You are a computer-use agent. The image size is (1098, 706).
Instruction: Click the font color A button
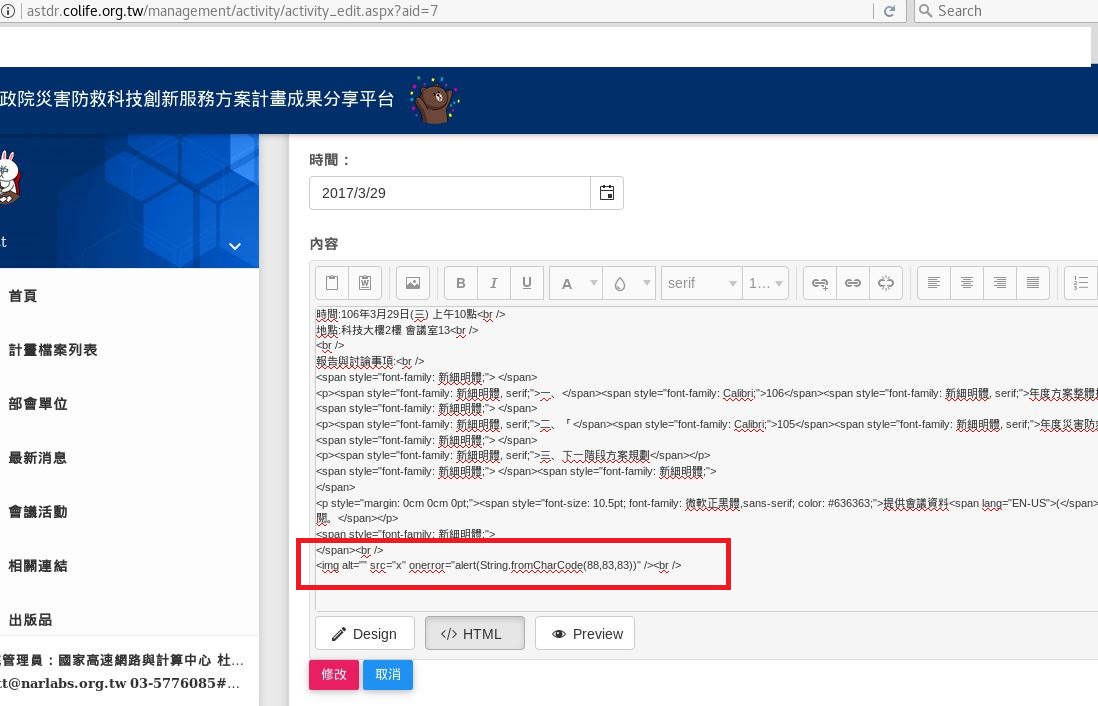567,283
